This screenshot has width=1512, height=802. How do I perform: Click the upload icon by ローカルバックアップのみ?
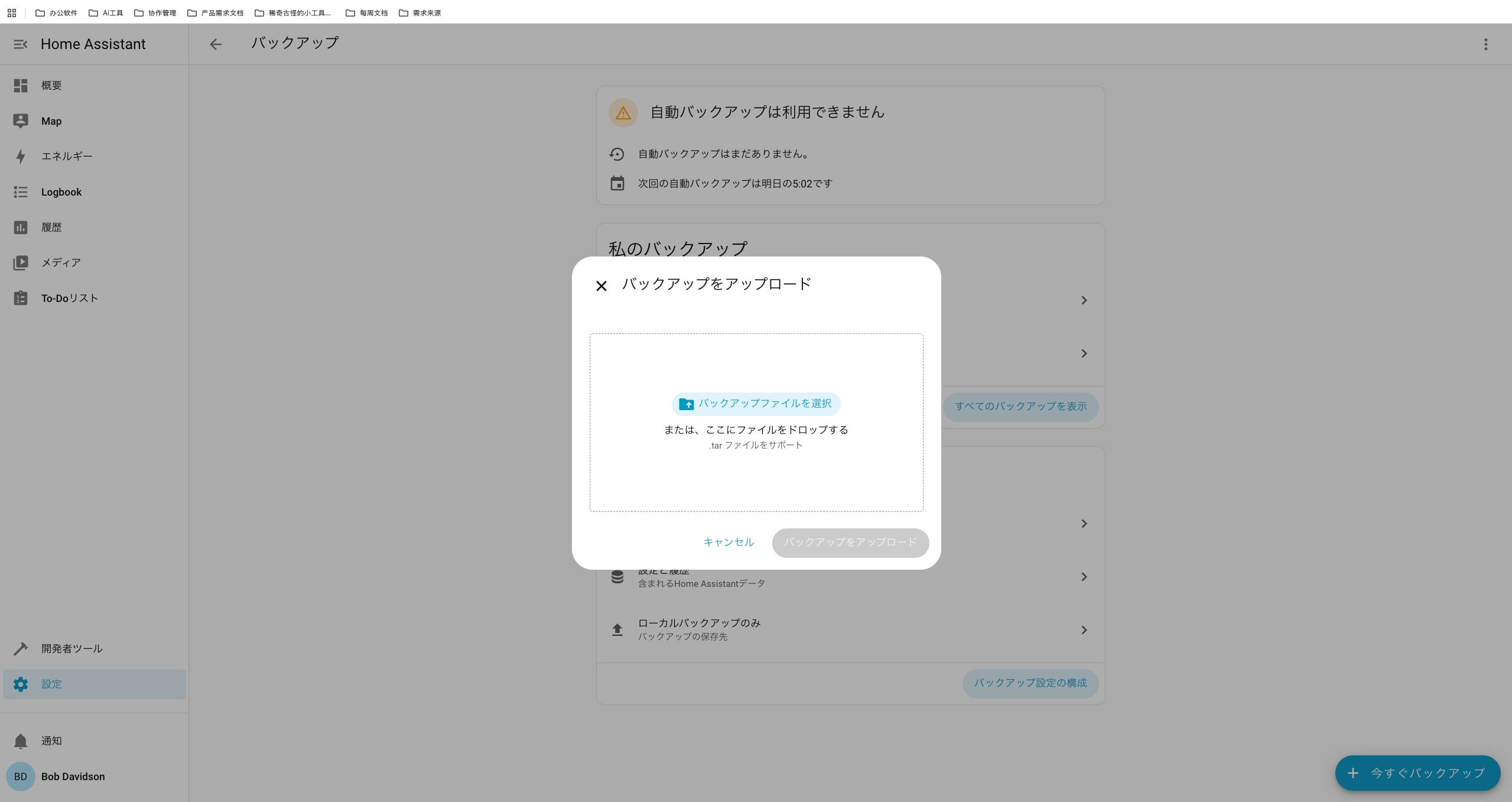617,630
